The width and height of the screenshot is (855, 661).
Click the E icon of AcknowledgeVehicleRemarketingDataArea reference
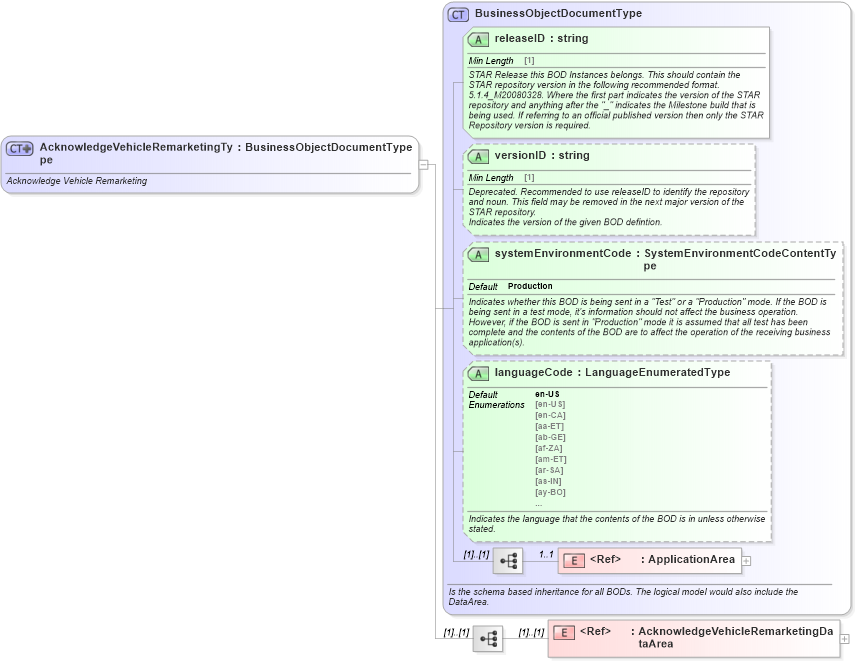click(x=566, y=632)
